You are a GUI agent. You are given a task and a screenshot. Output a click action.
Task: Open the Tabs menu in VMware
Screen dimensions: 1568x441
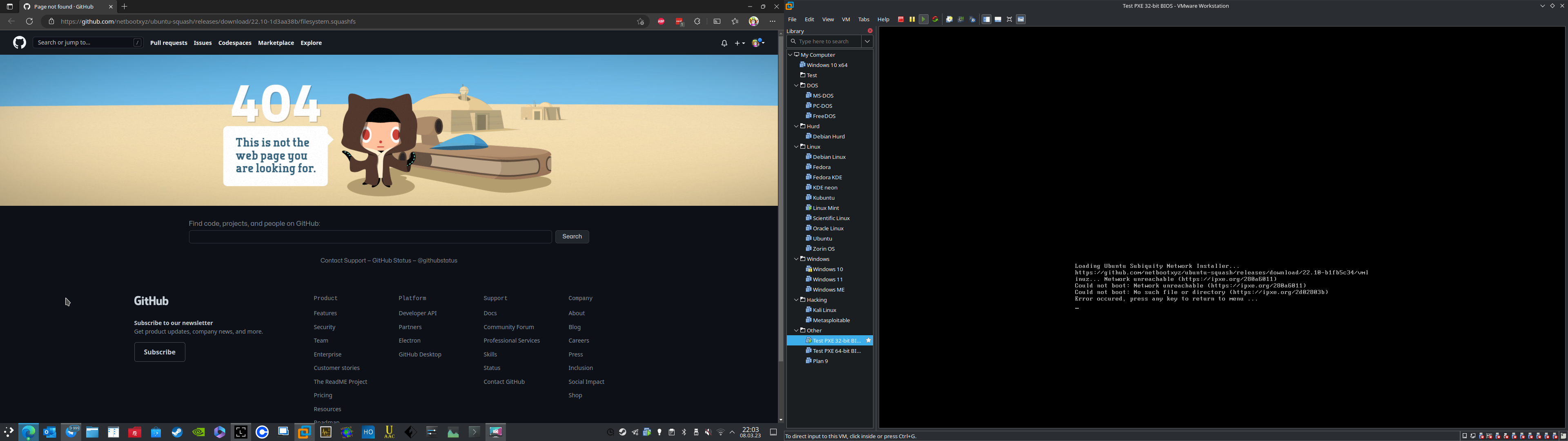tap(864, 20)
